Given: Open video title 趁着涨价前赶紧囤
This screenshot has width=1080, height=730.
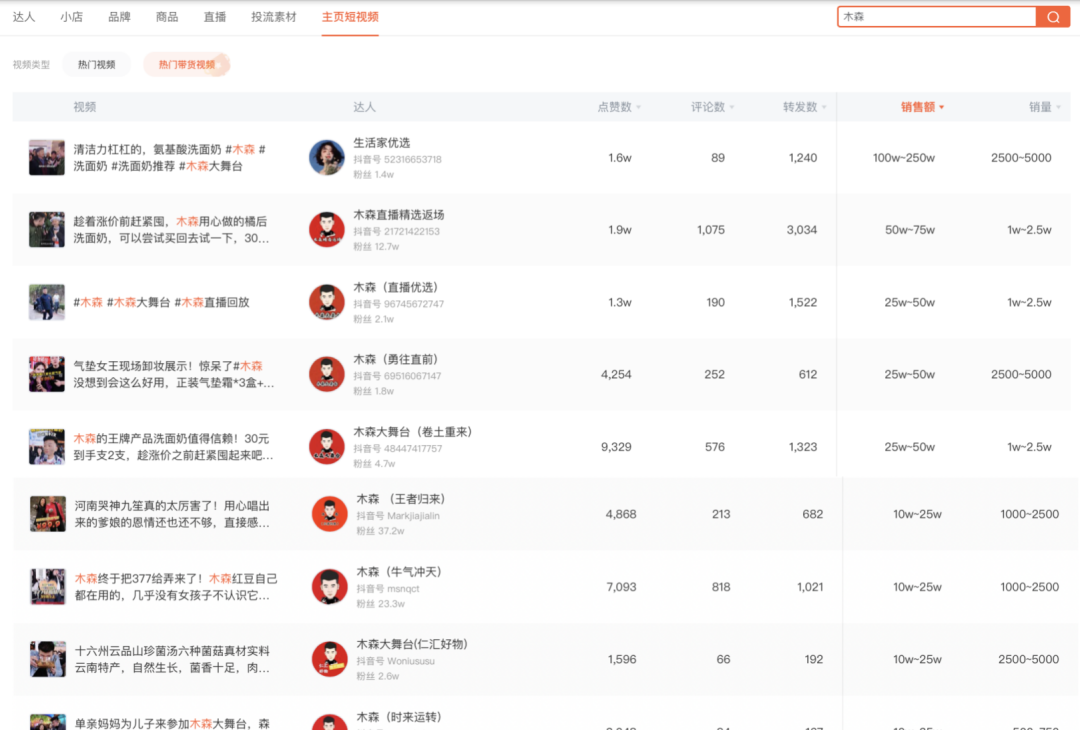Looking at the screenshot, I should (171, 229).
